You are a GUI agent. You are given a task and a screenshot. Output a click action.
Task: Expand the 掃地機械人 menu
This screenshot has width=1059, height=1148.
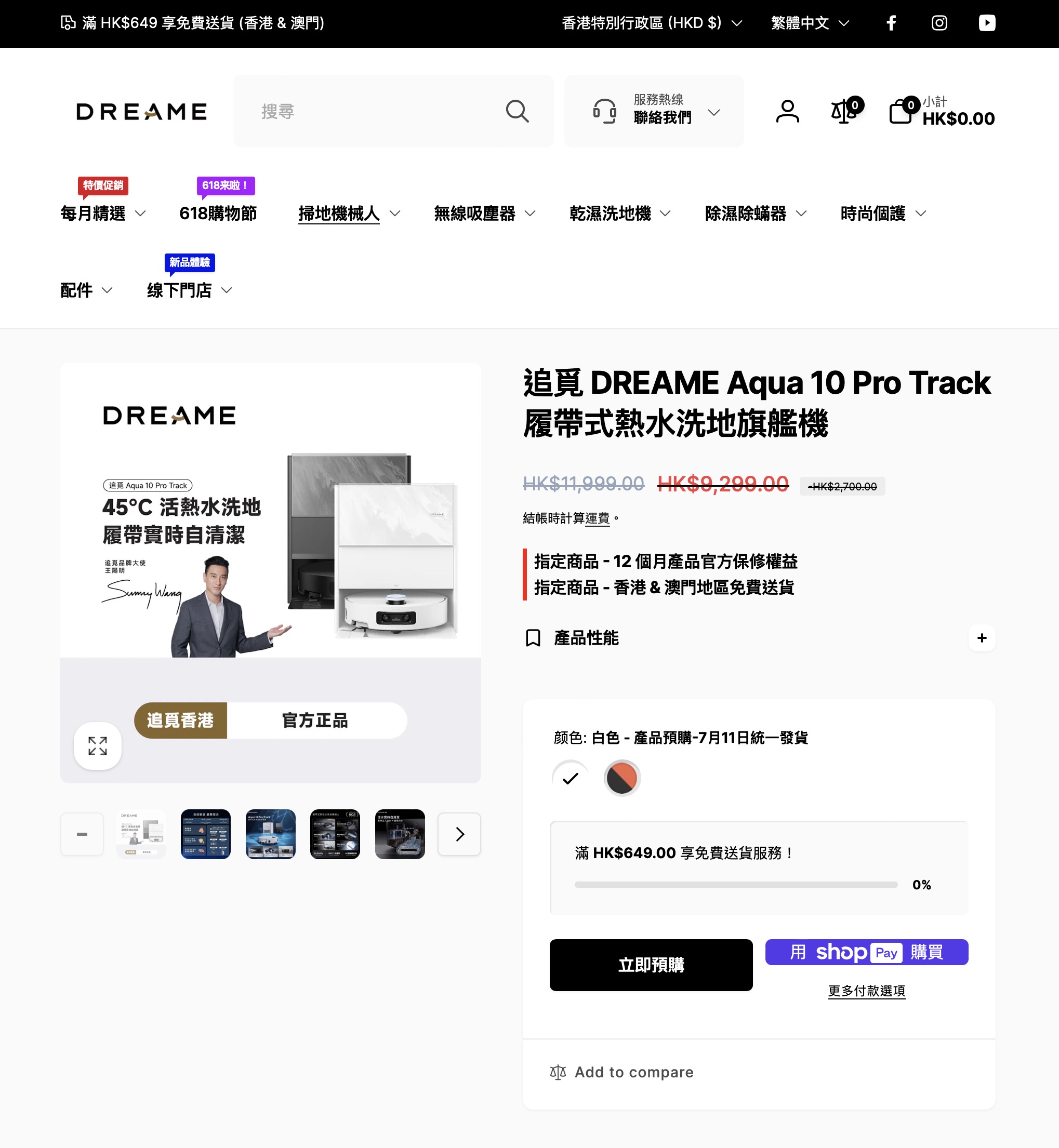[349, 213]
